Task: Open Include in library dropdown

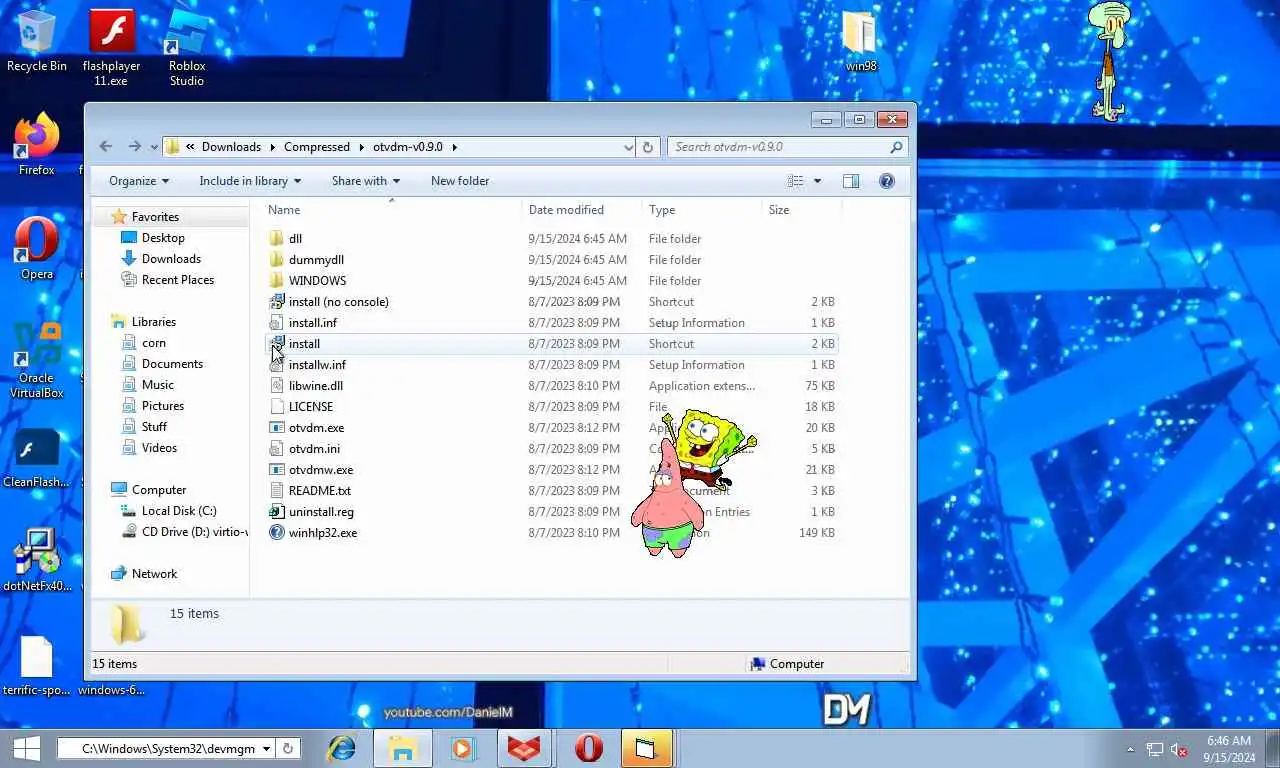Action: tap(250, 181)
